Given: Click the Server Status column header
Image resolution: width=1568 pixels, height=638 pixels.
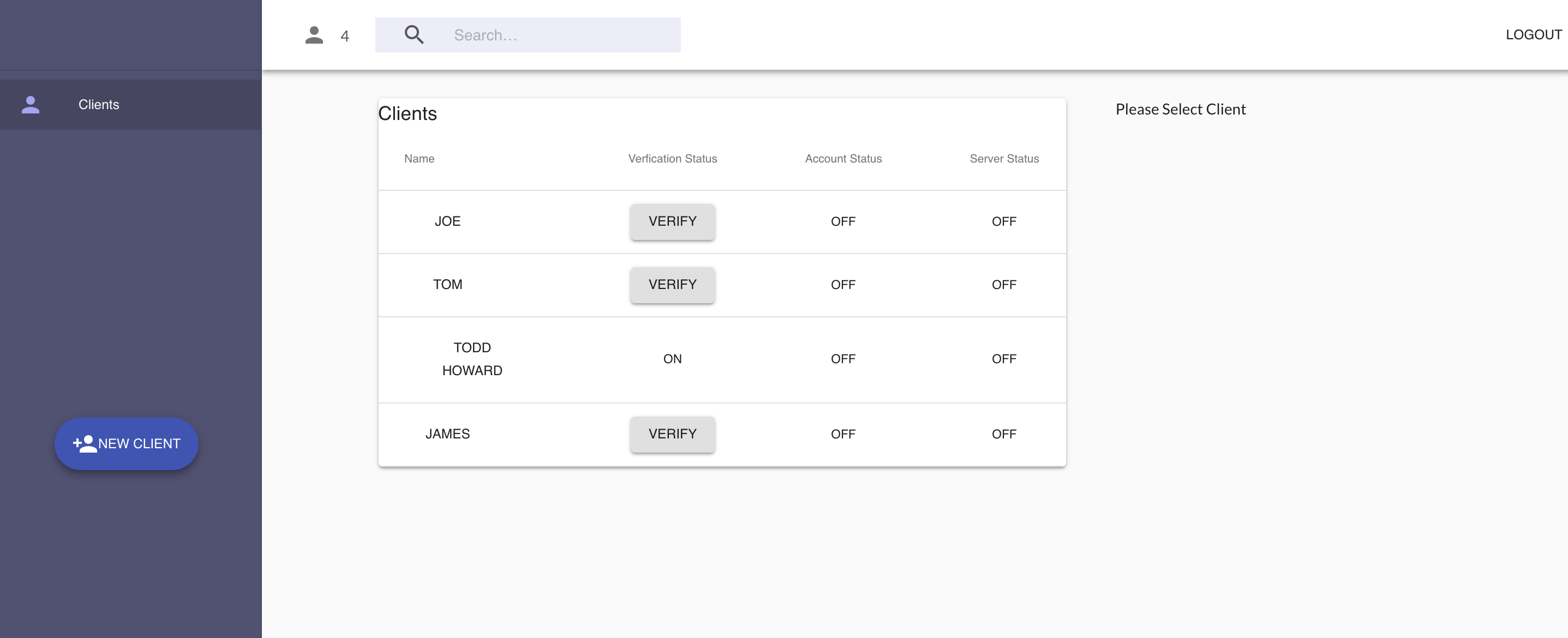Looking at the screenshot, I should coord(1004,159).
